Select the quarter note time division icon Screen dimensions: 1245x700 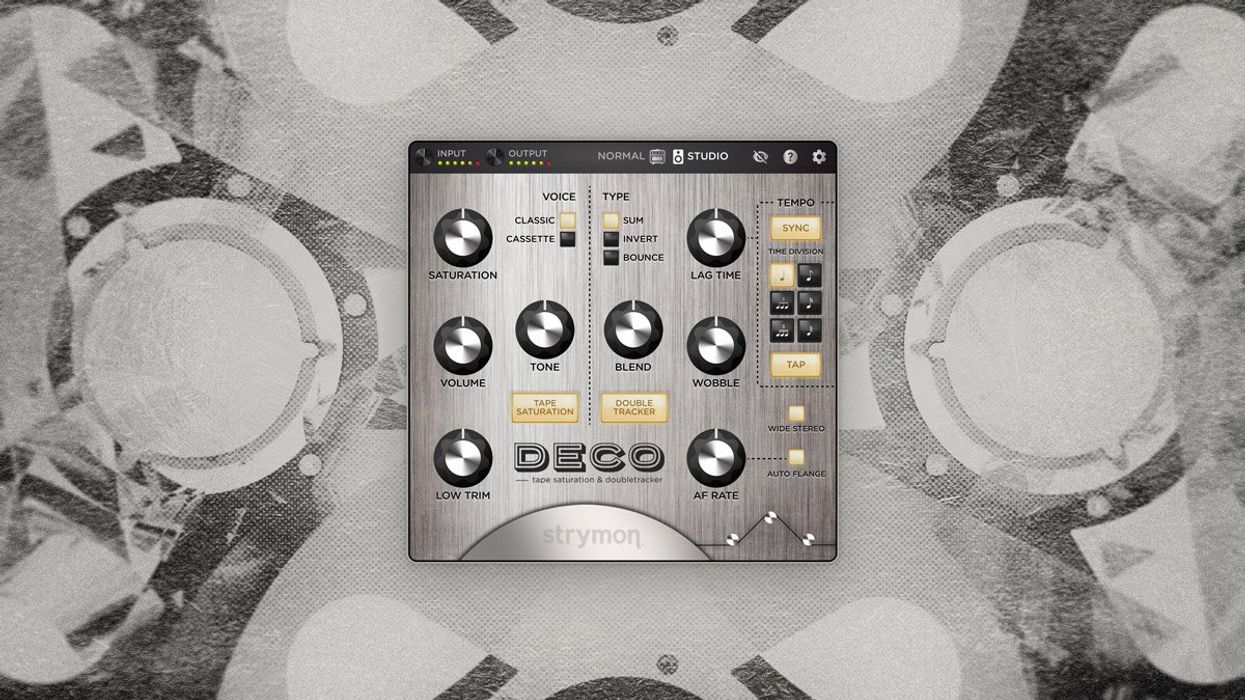[x=783, y=277]
